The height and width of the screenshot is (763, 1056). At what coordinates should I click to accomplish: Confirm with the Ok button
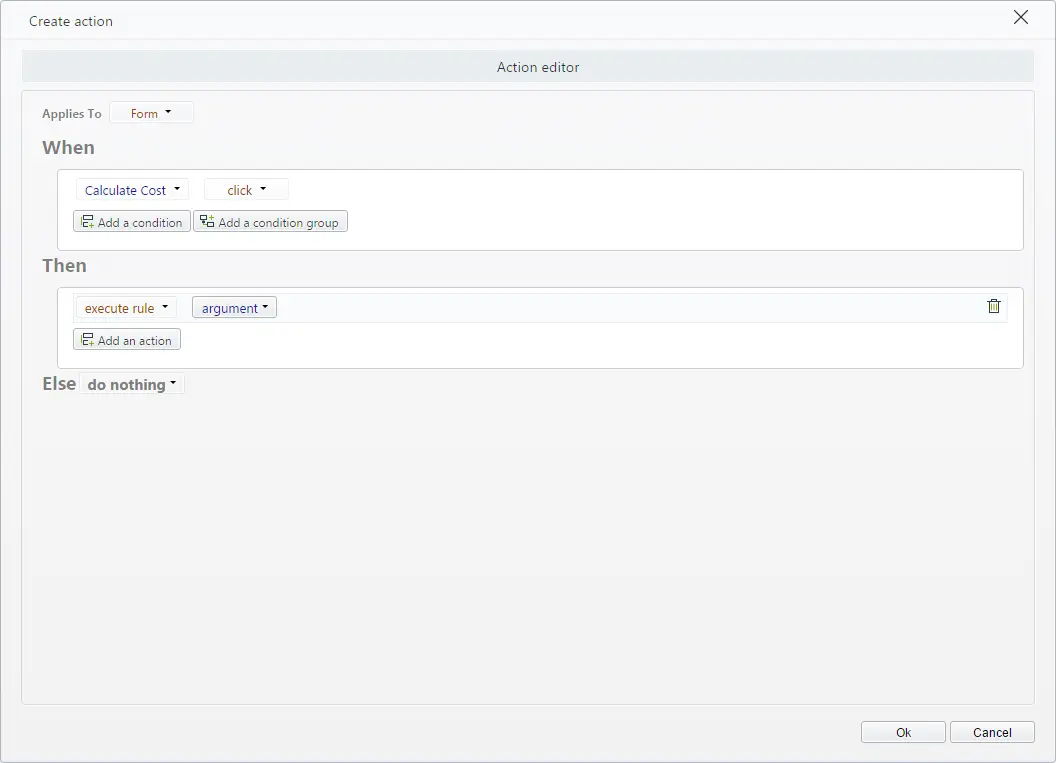(902, 732)
